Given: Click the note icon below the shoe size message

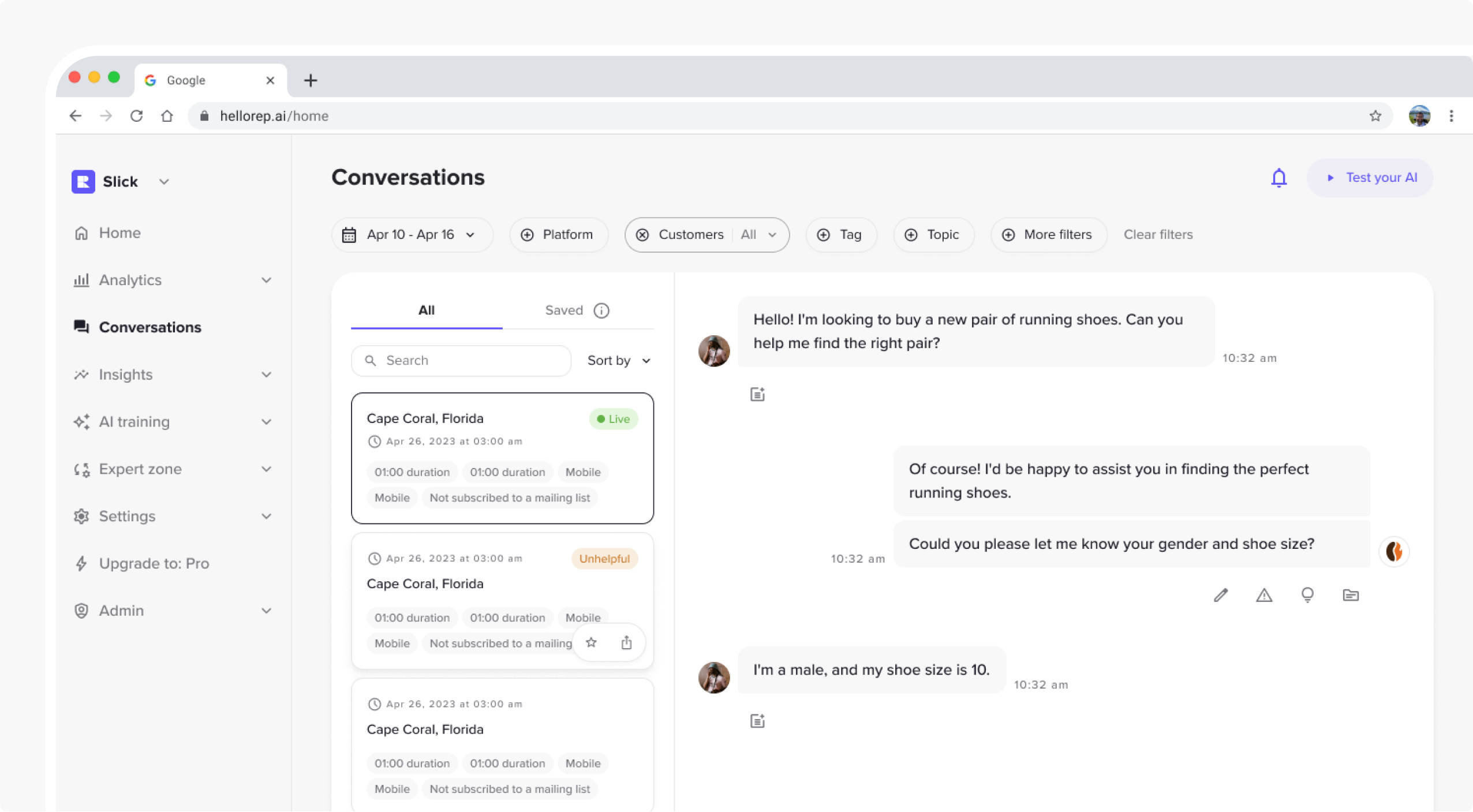Looking at the screenshot, I should (x=757, y=721).
